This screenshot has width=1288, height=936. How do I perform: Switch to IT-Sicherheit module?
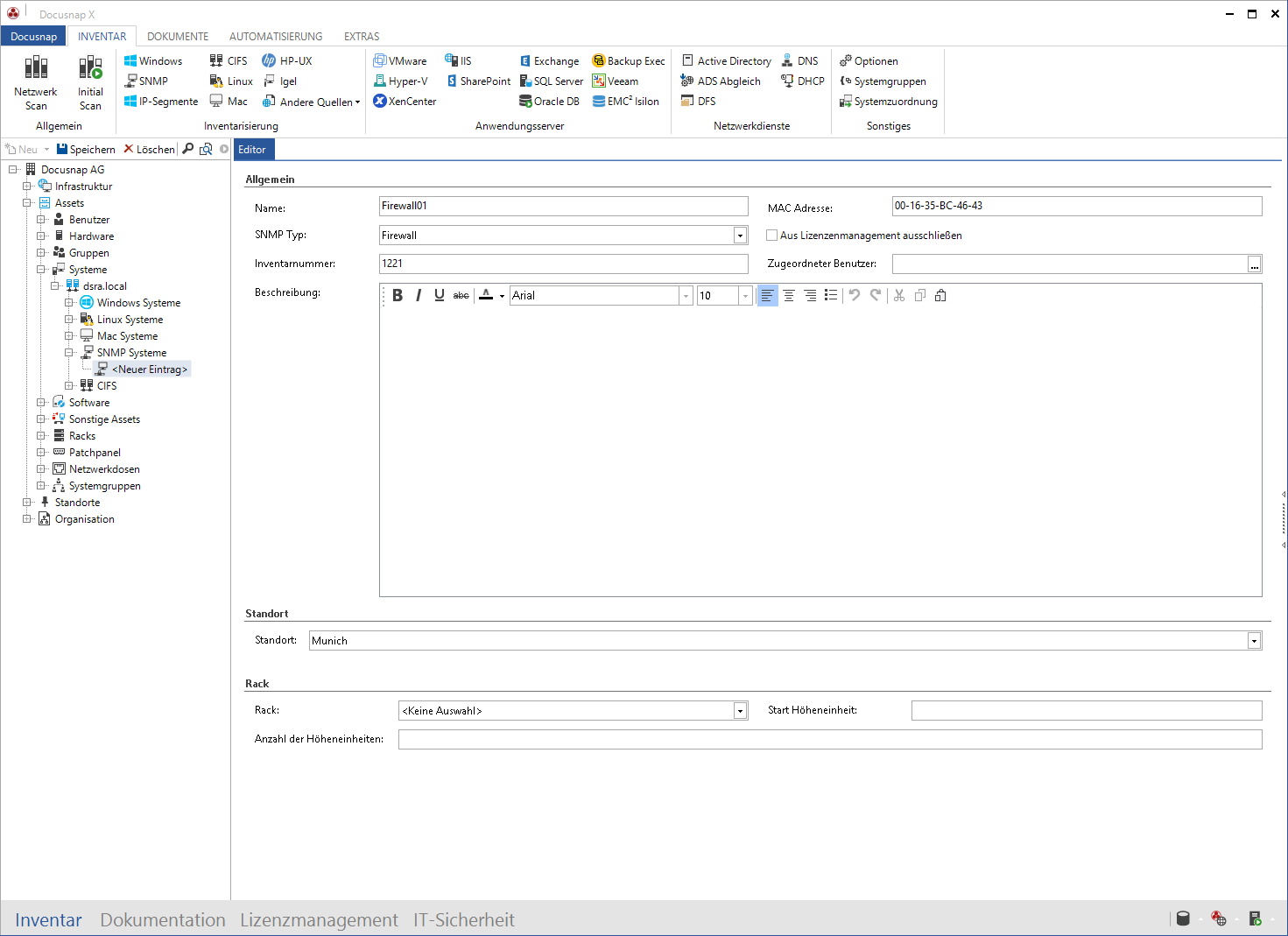464,920
